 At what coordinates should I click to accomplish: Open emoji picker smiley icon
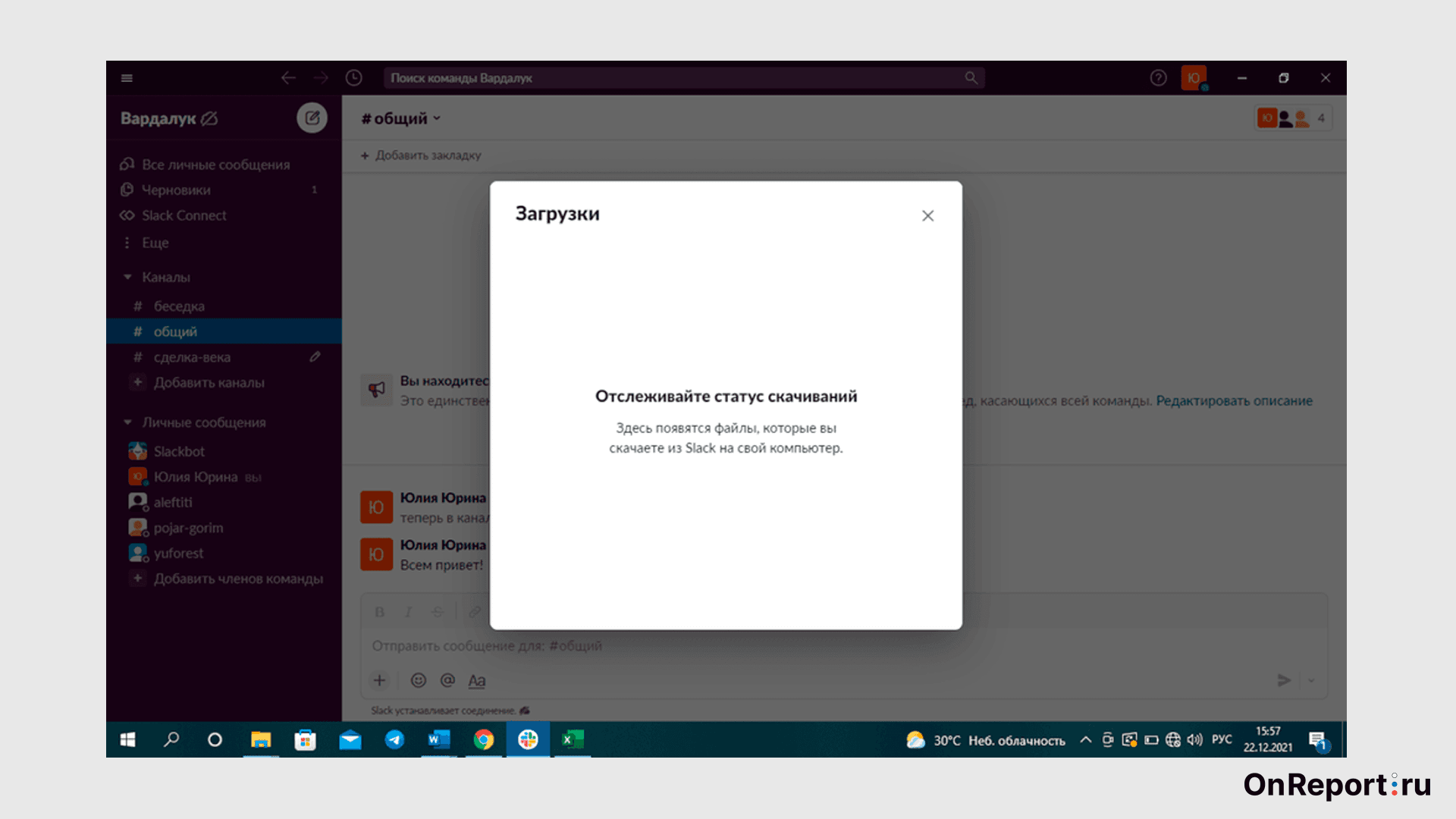[x=419, y=680]
